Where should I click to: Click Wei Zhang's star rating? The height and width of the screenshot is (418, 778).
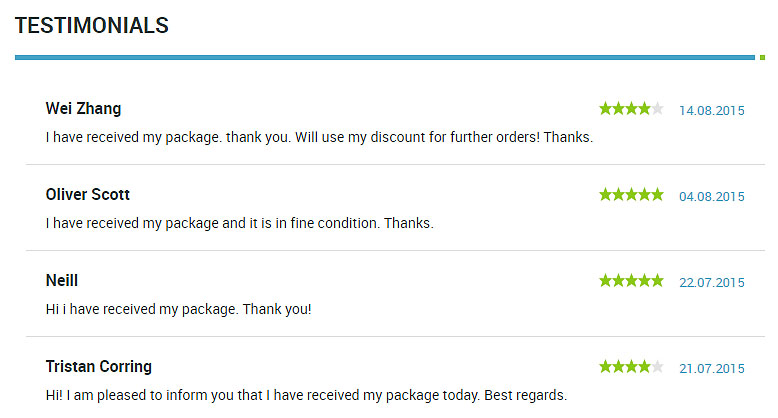pos(631,108)
